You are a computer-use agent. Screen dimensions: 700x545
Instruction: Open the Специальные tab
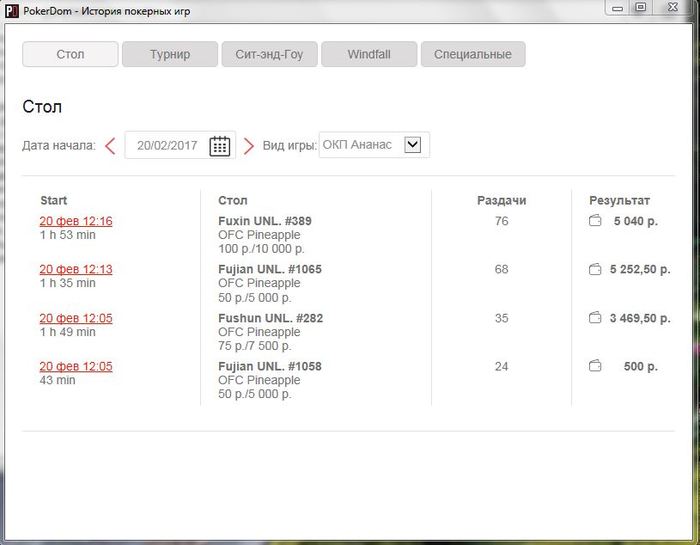tap(473, 54)
